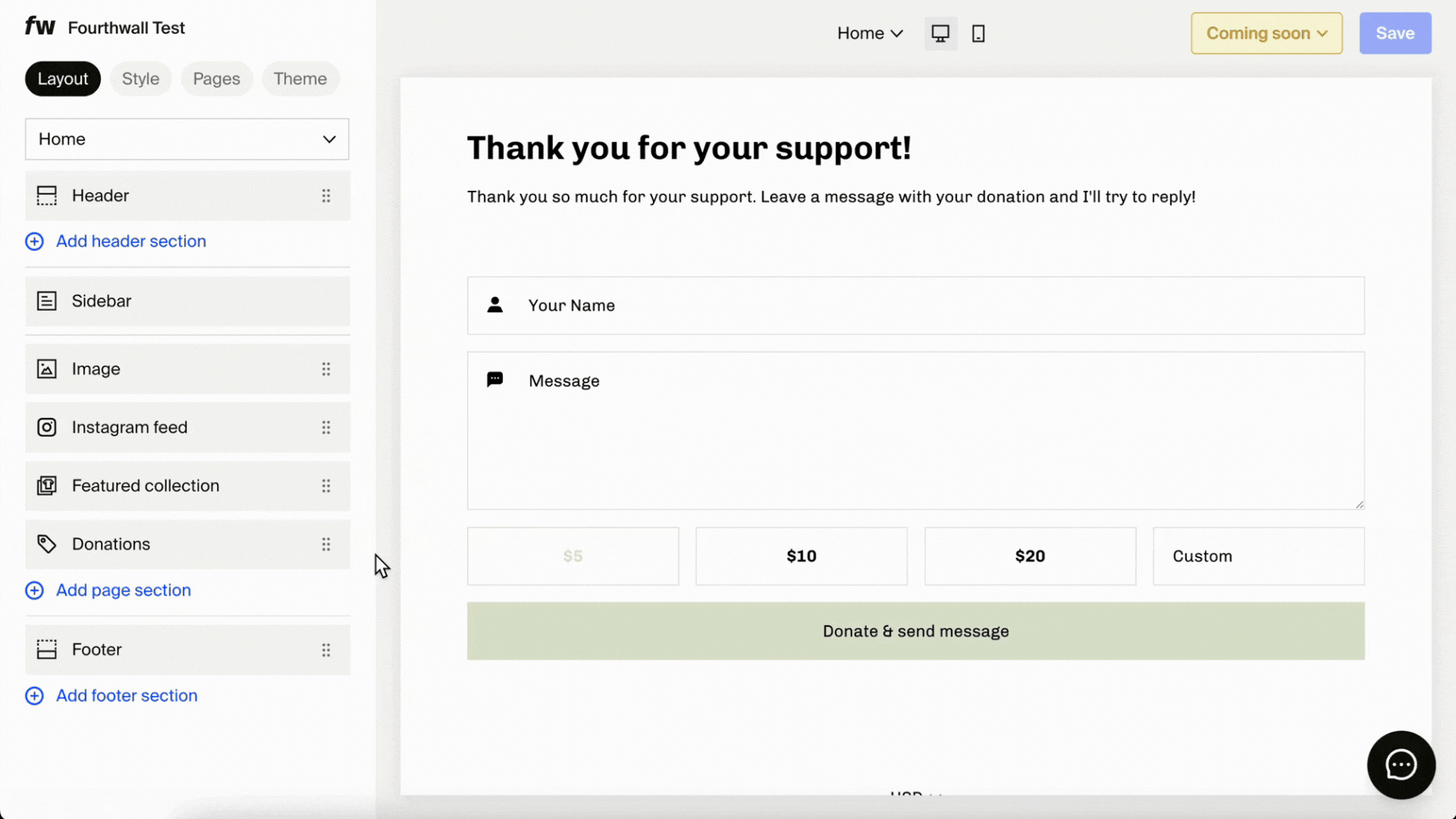
Task: Grab the Header row drag handle
Action: pos(326,195)
